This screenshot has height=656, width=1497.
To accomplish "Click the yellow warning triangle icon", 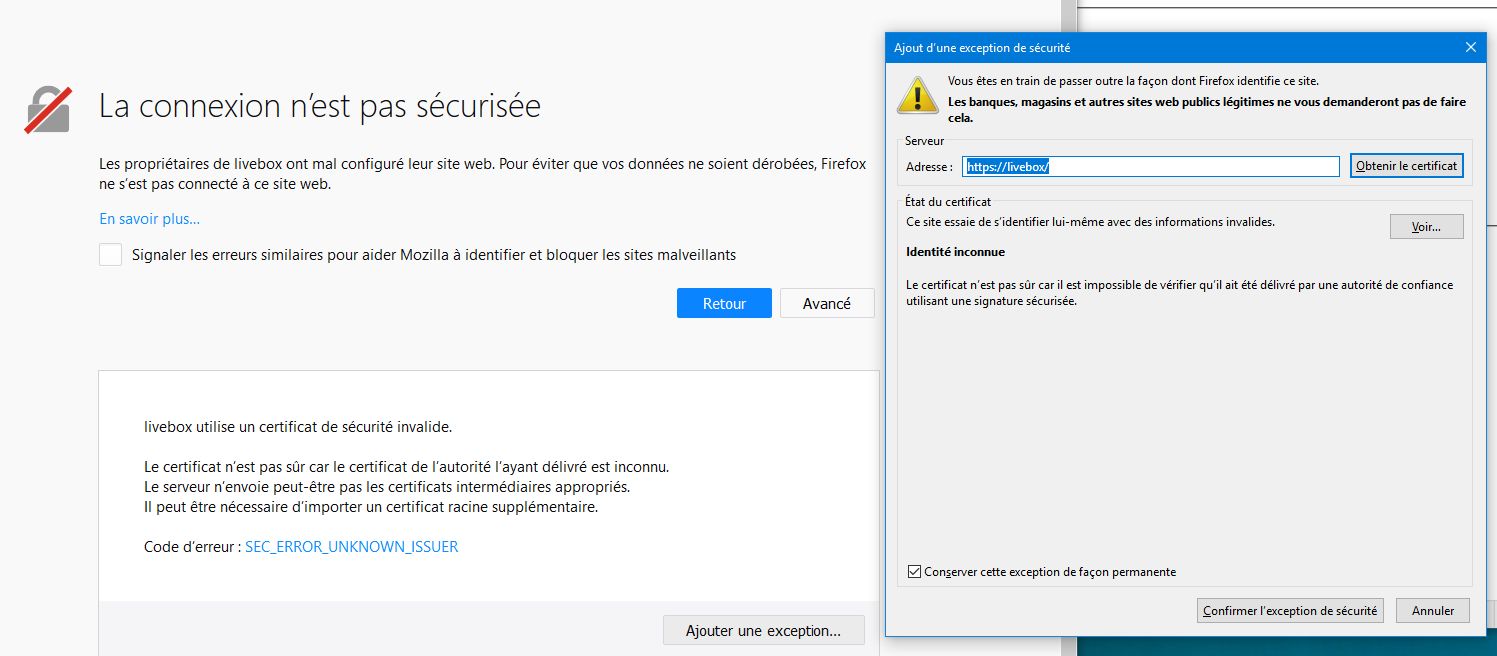I will (x=917, y=94).
